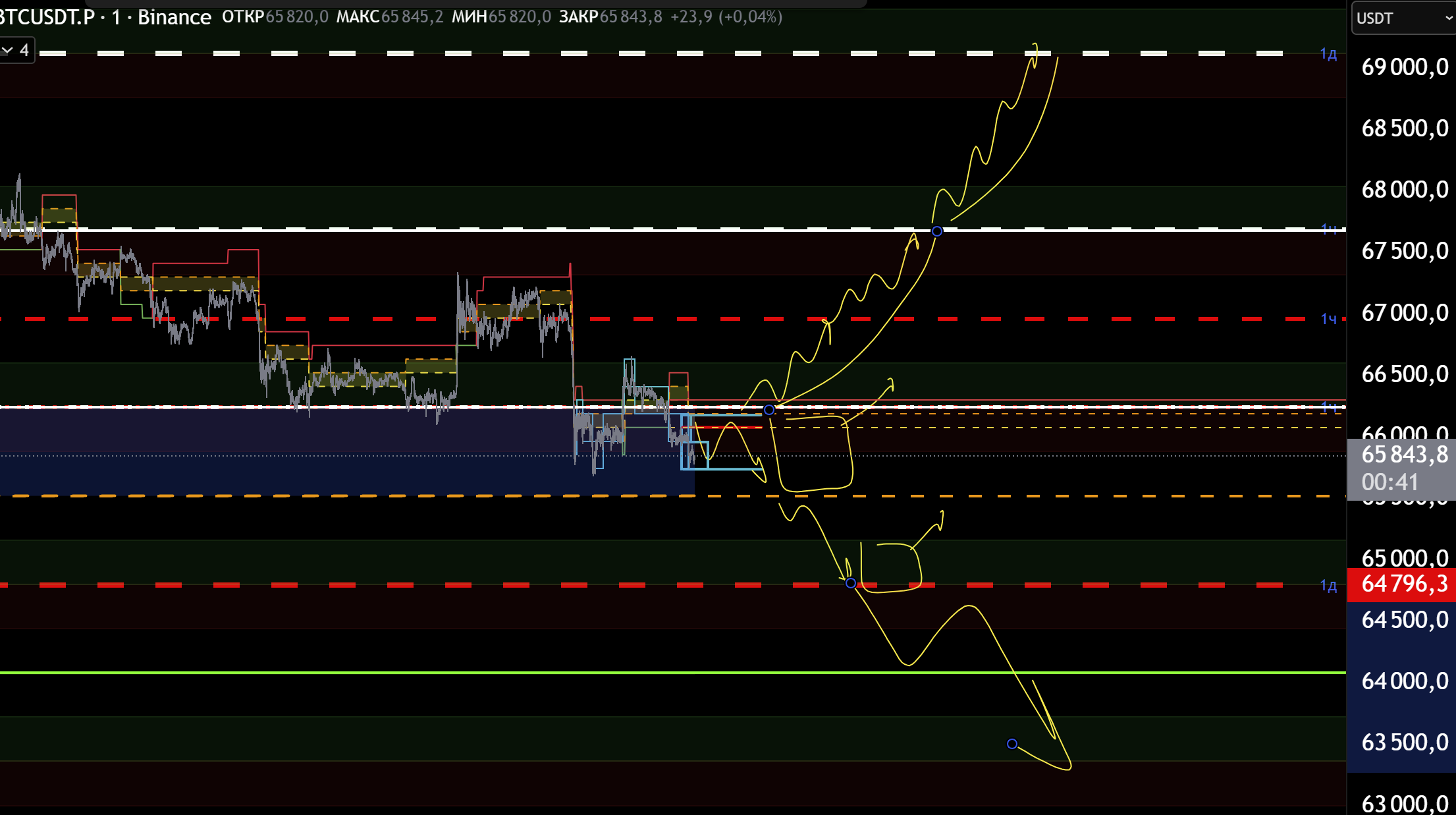Click the 1ч label on red 67 000 line
The width and height of the screenshot is (1456, 815).
[x=1328, y=319]
